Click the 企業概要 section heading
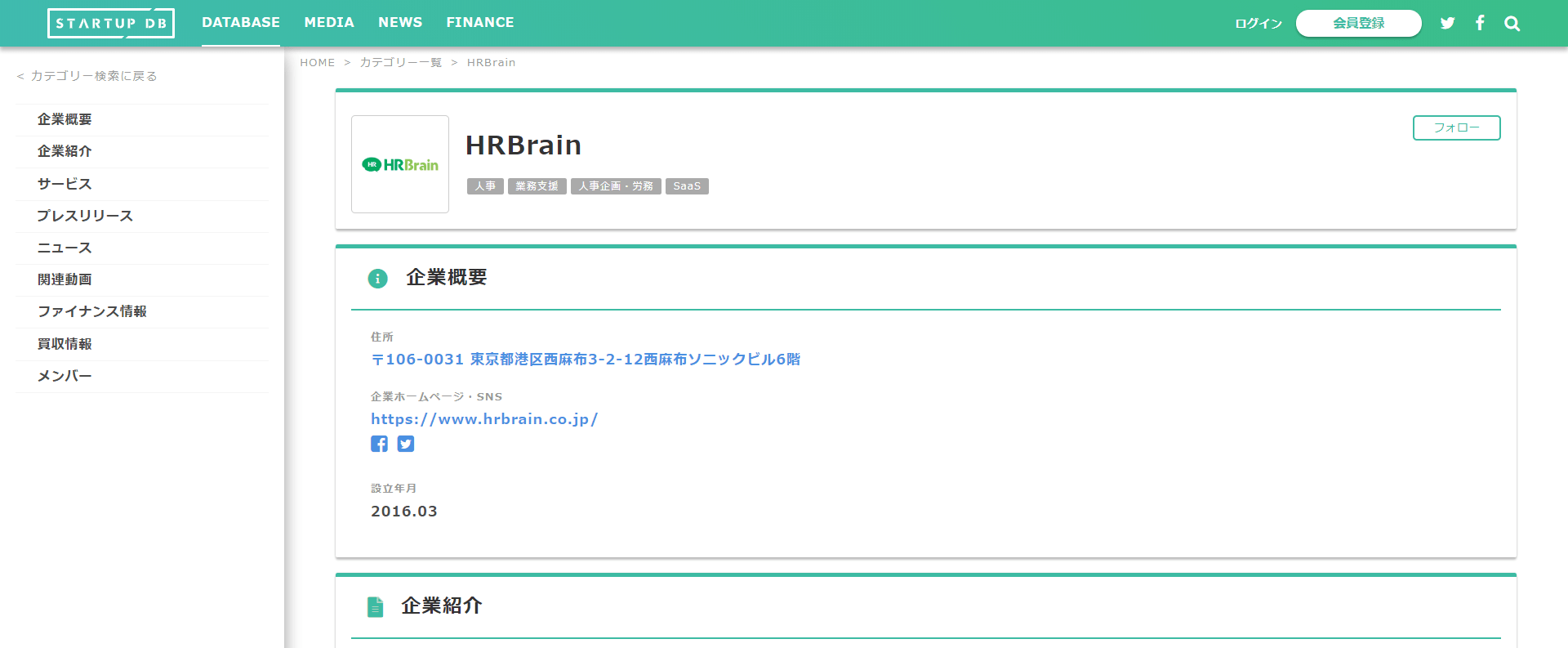 447,278
